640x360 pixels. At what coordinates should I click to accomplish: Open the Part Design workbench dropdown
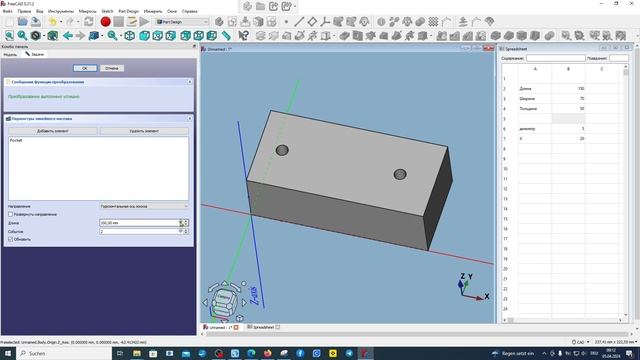pos(182,22)
